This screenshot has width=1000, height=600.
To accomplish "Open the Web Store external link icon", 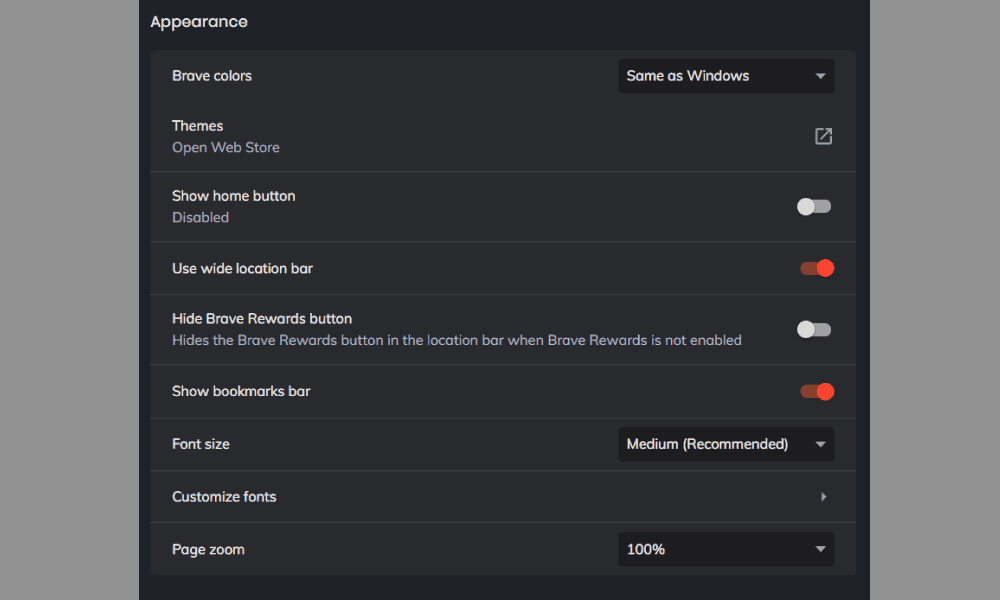I will [823, 136].
